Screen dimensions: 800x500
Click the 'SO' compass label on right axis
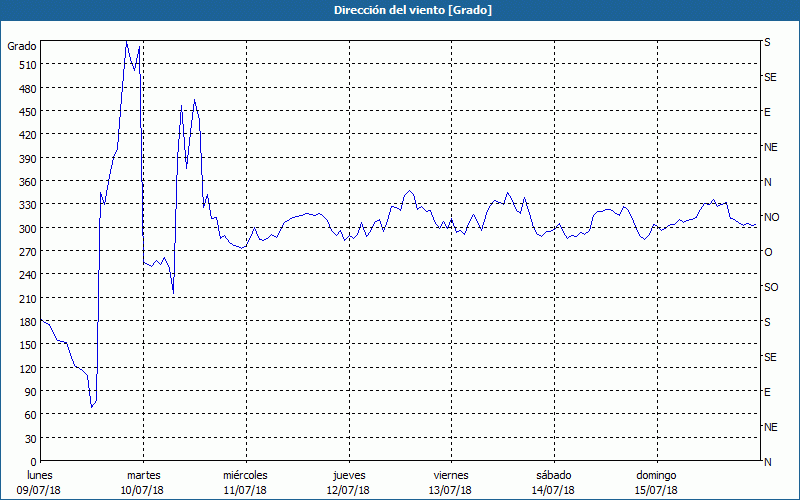771,287
